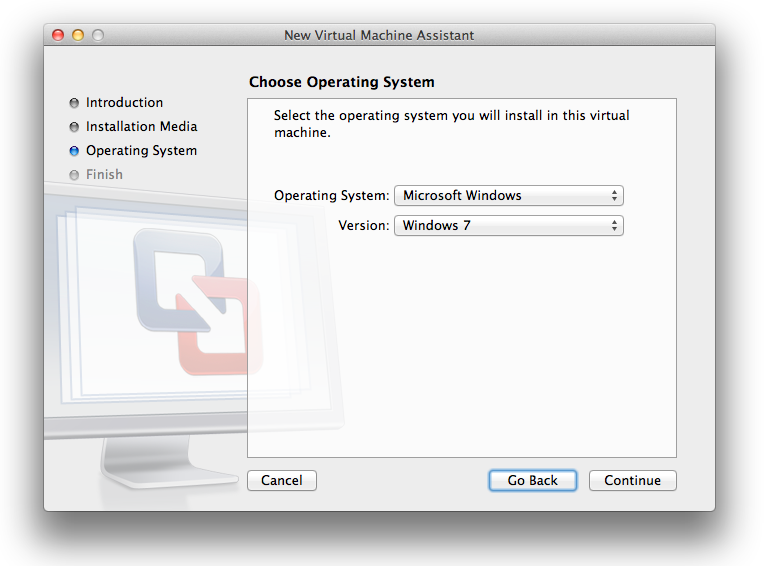This screenshot has width=766, height=566.
Task: Close the New Virtual Machine Assistant window
Action: [58, 35]
